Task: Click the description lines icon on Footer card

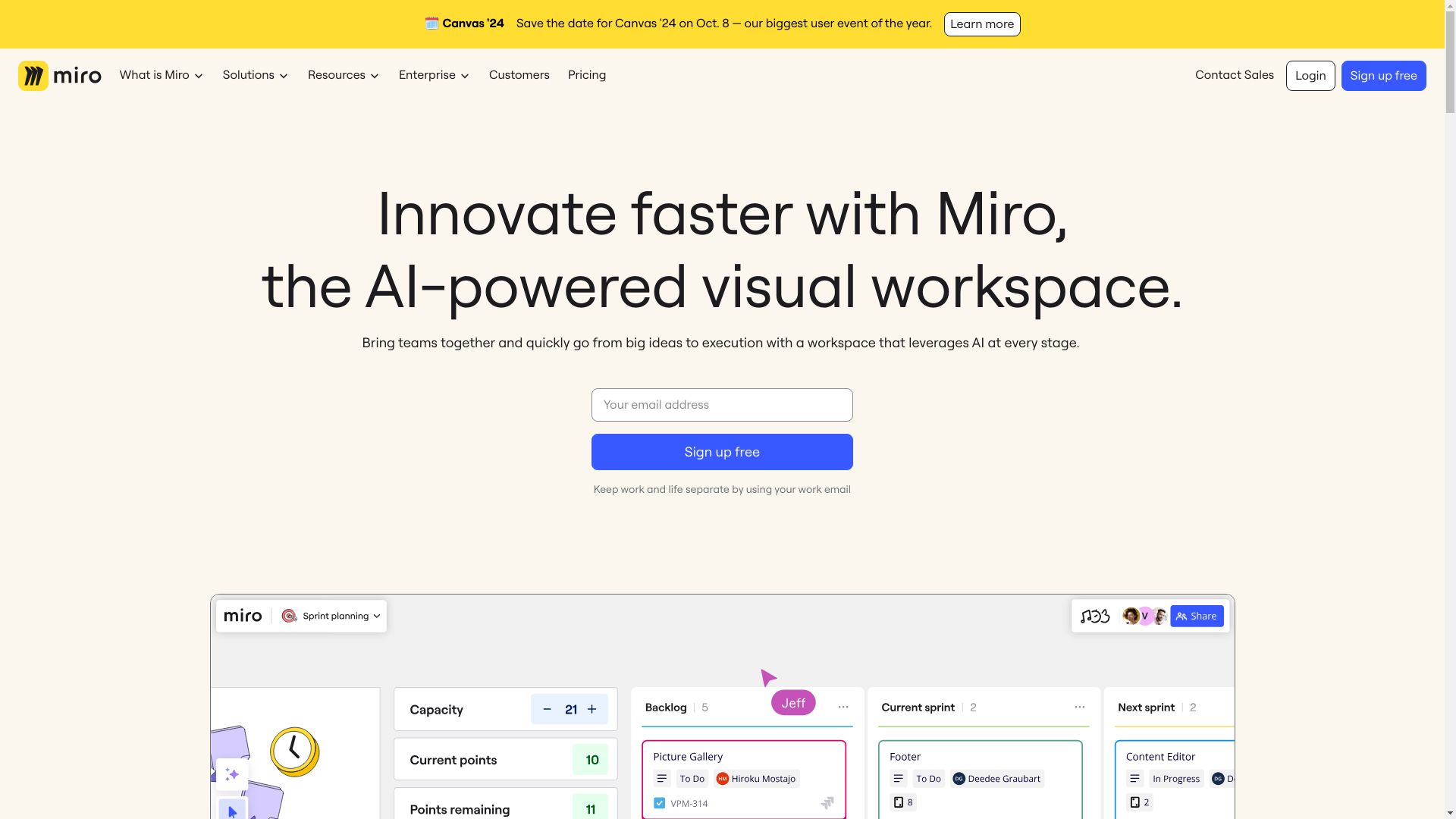Action: [x=899, y=779]
